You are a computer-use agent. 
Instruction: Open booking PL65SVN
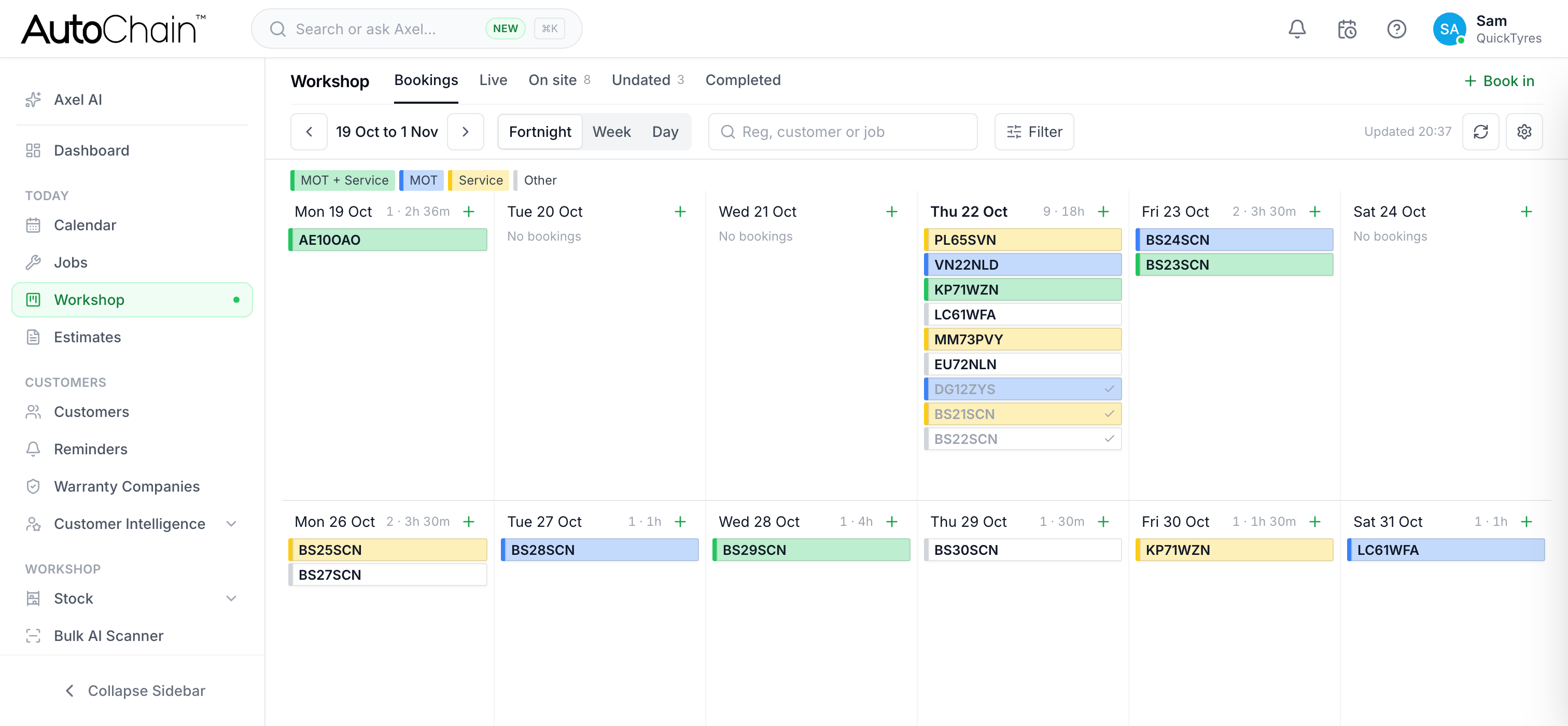coord(1023,240)
